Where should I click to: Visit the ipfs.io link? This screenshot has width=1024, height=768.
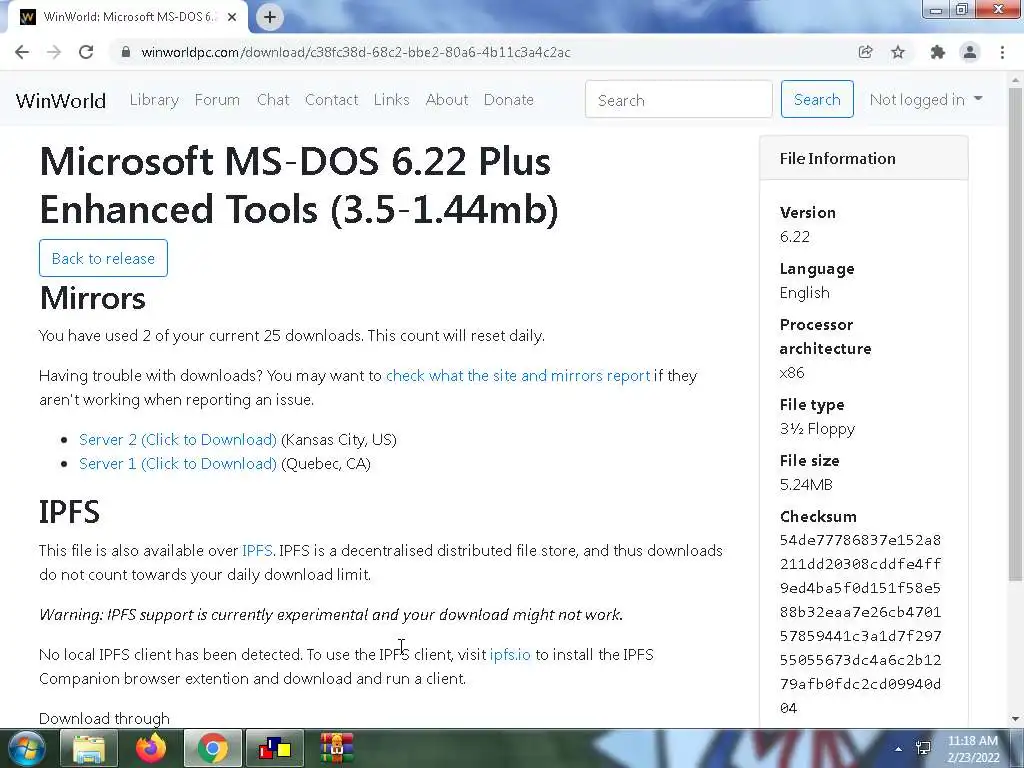tap(510, 654)
